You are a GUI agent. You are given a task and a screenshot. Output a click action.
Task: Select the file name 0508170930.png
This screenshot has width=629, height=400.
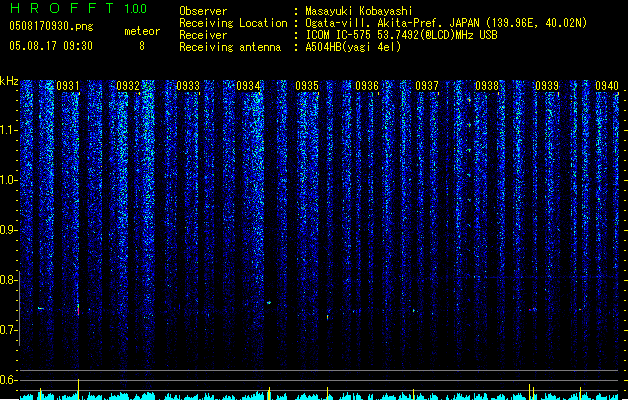pos(51,26)
